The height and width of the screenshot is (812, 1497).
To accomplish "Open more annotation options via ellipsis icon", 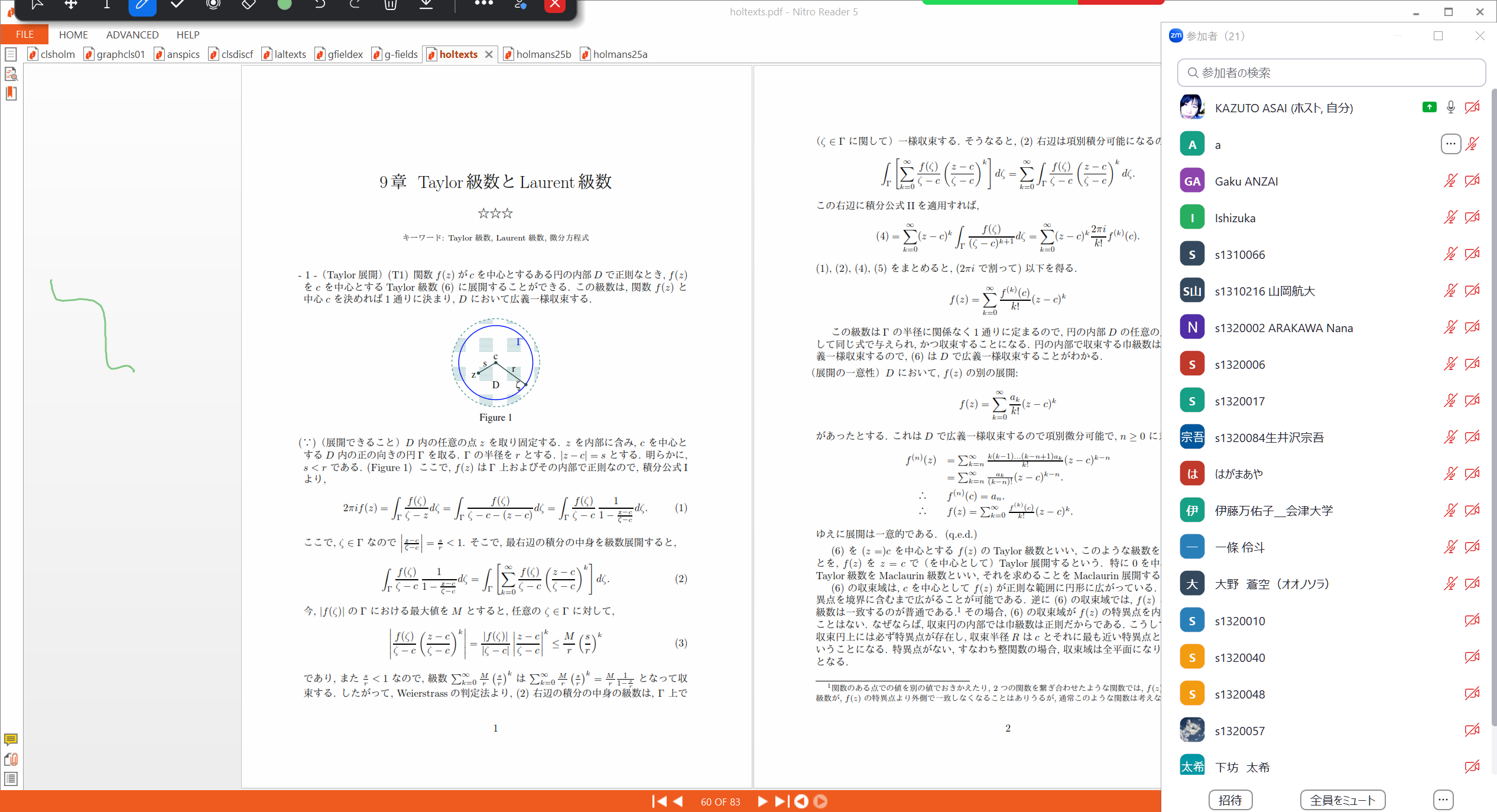I will (484, 5).
